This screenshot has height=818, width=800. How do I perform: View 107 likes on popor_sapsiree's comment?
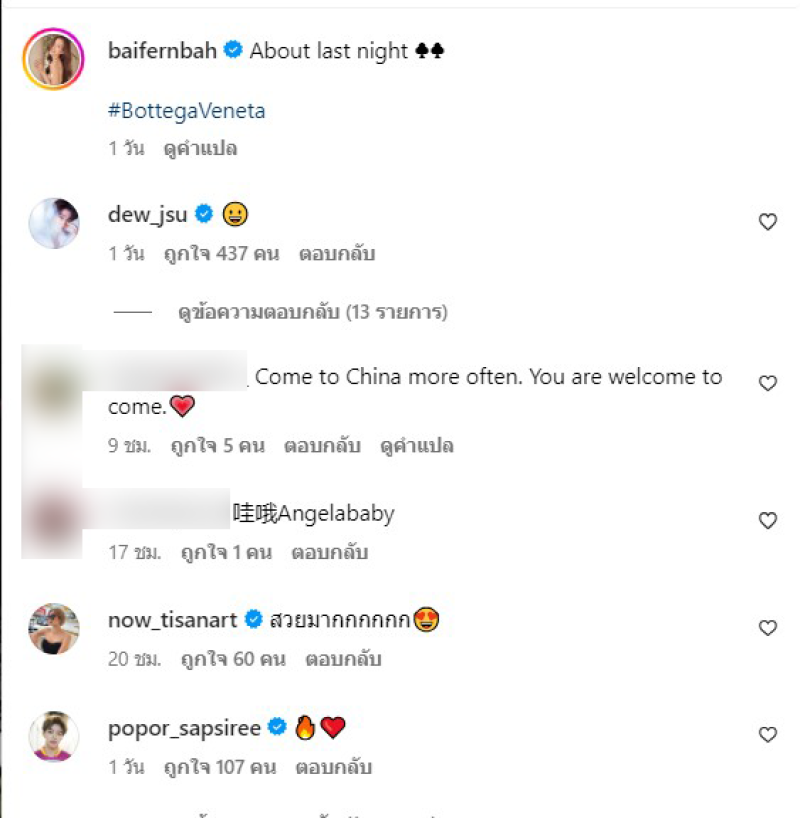coord(220,767)
